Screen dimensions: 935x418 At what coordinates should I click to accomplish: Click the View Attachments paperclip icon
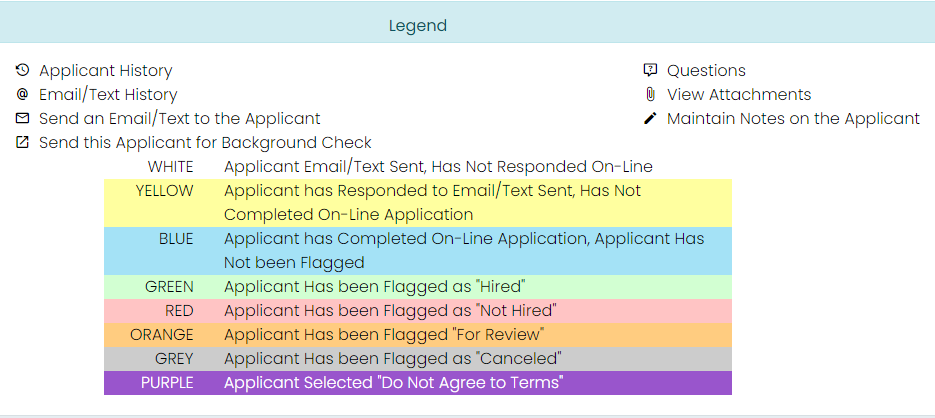click(x=650, y=95)
